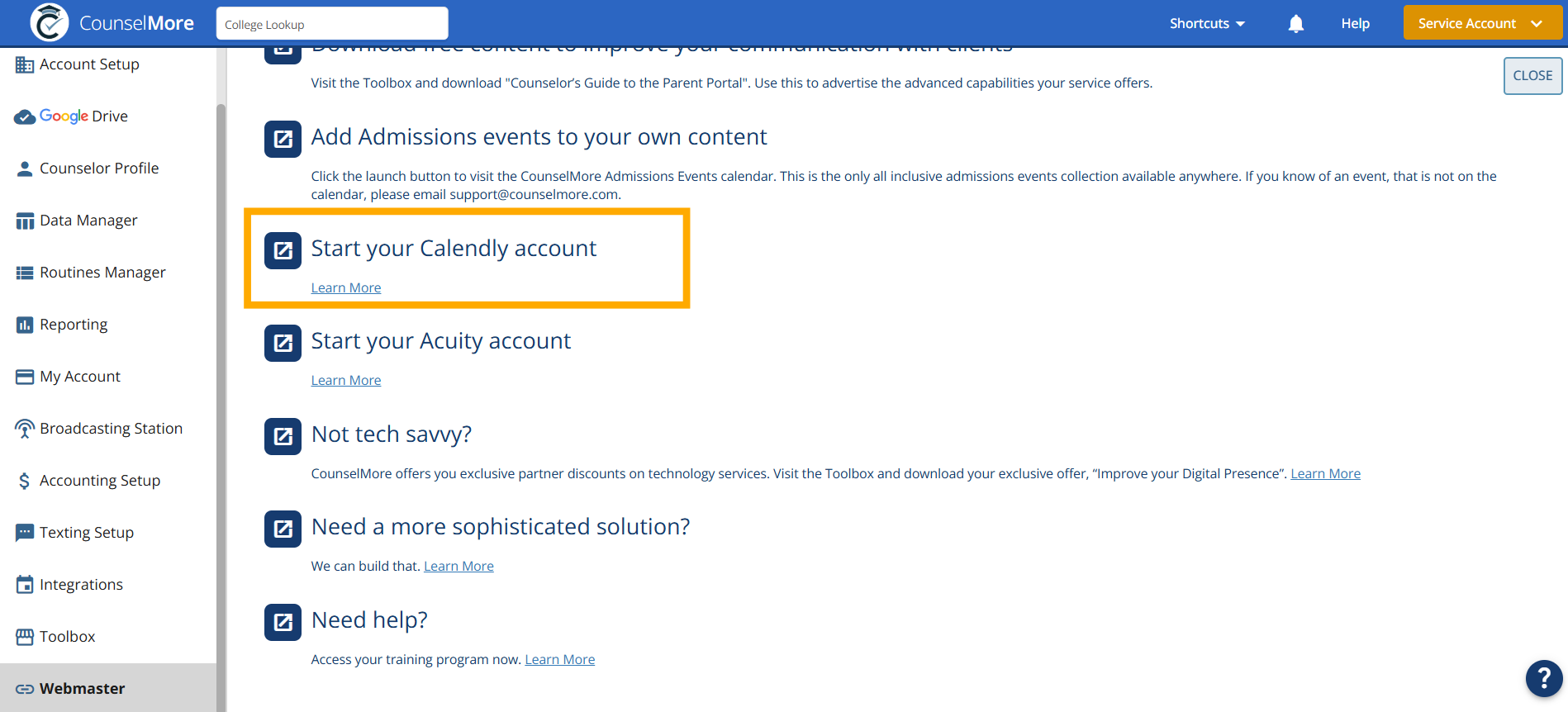The width and height of the screenshot is (1568, 712).
Task: Launch icon beside Add Admissions events
Action: pyautogui.click(x=283, y=139)
